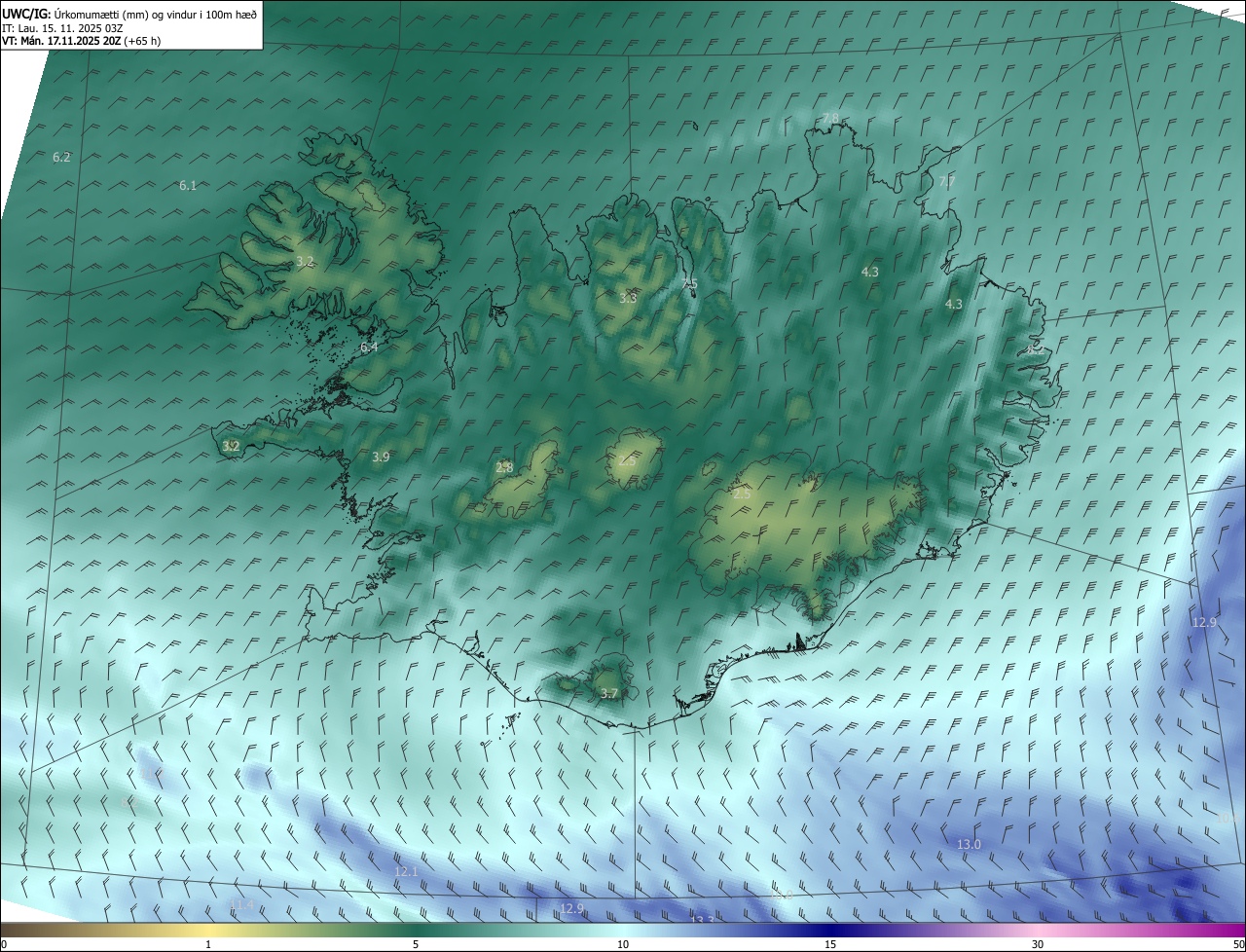
Task: Click the initial time line 'IT: Lau. 15. 11. 2025 03Z'
Action: pos(62,28)
